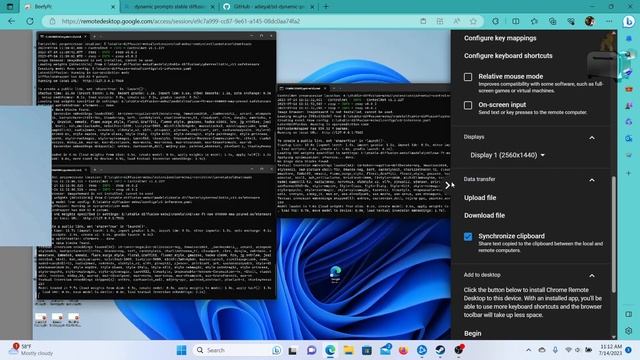The height and width of the screenshot is (360, 640).
Task: Open the Display 1 (2560x1440) dropdown
Action: 507,155
